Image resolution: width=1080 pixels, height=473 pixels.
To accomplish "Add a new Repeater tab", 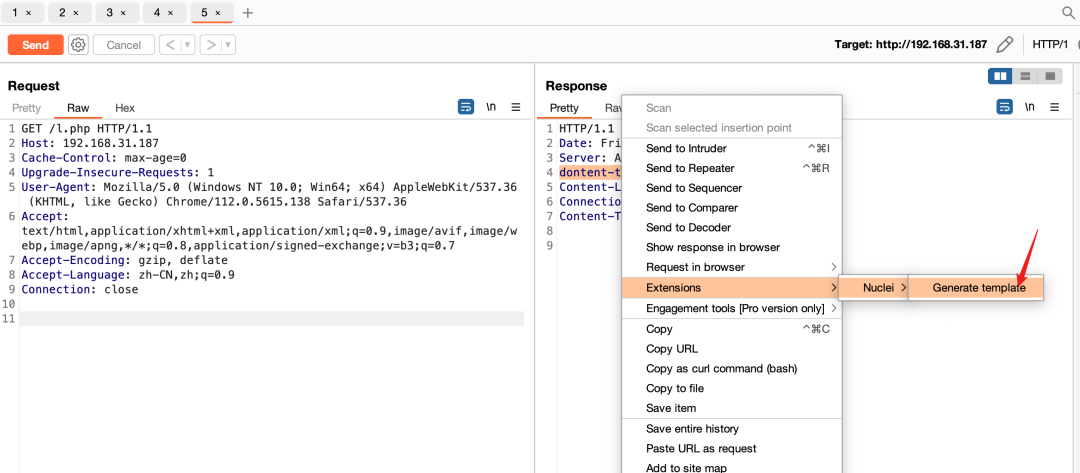I will pos(248,13).
